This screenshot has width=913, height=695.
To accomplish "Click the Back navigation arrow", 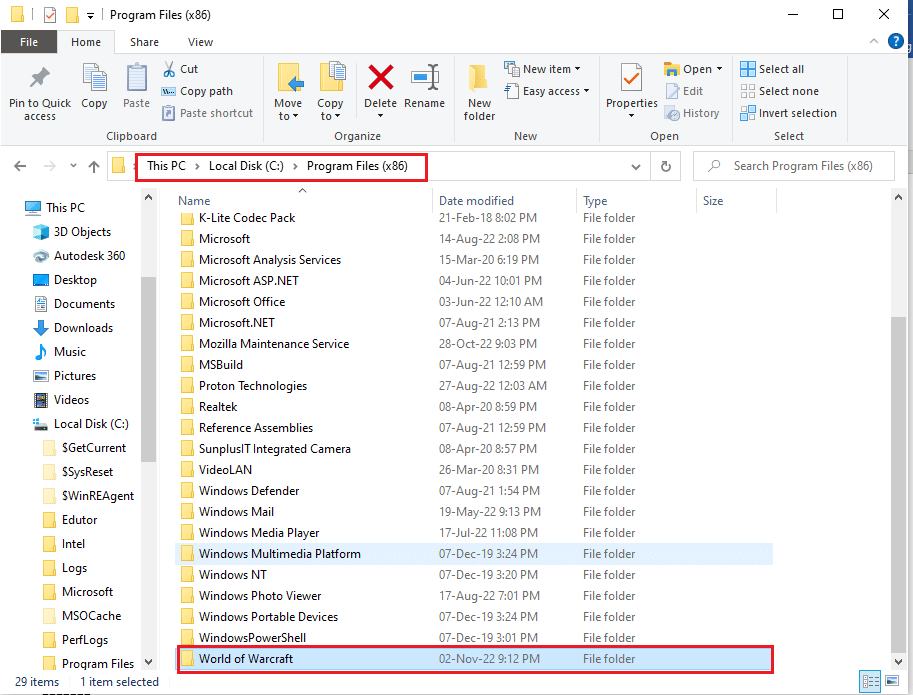I will pos(20,166).
